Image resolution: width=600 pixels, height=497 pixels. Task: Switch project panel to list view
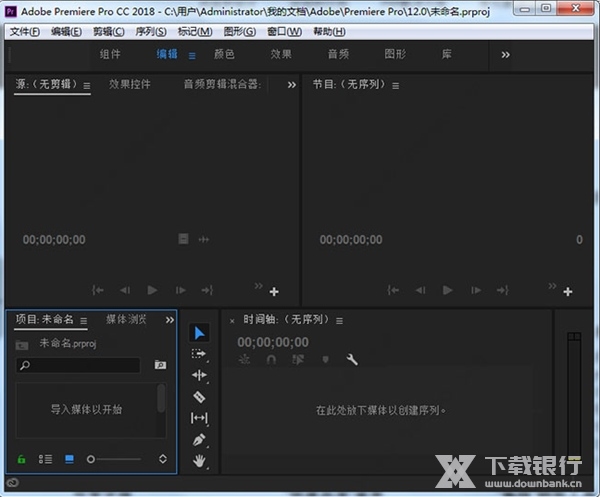click(45, 459)
